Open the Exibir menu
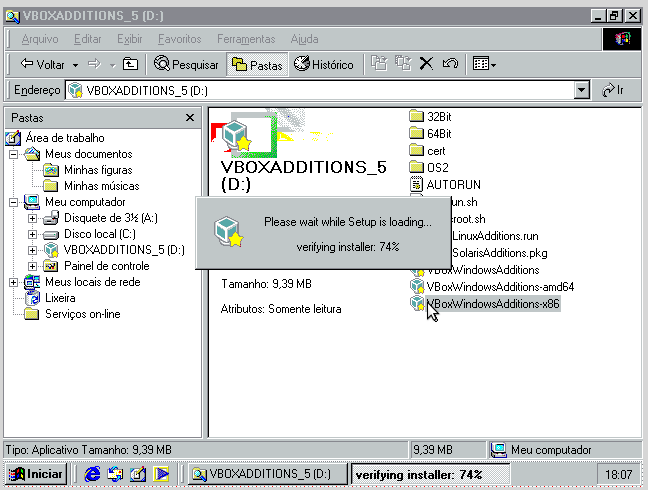648x490 pixels. [x=129, y=39]
